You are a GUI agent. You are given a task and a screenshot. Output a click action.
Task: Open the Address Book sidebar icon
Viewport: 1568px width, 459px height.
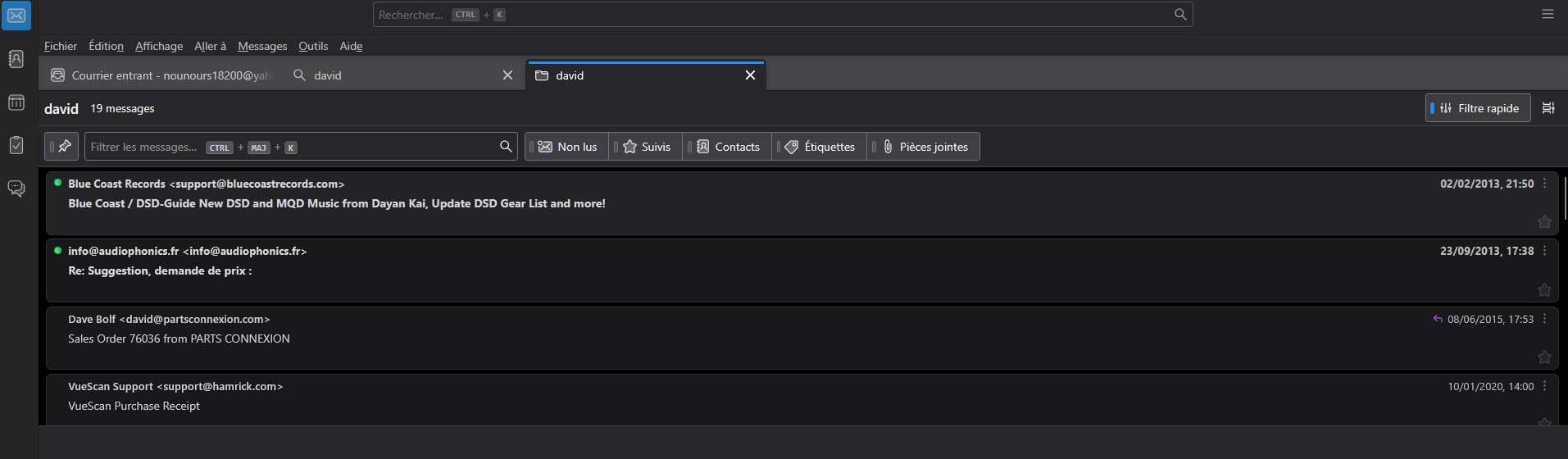(16, 59)
